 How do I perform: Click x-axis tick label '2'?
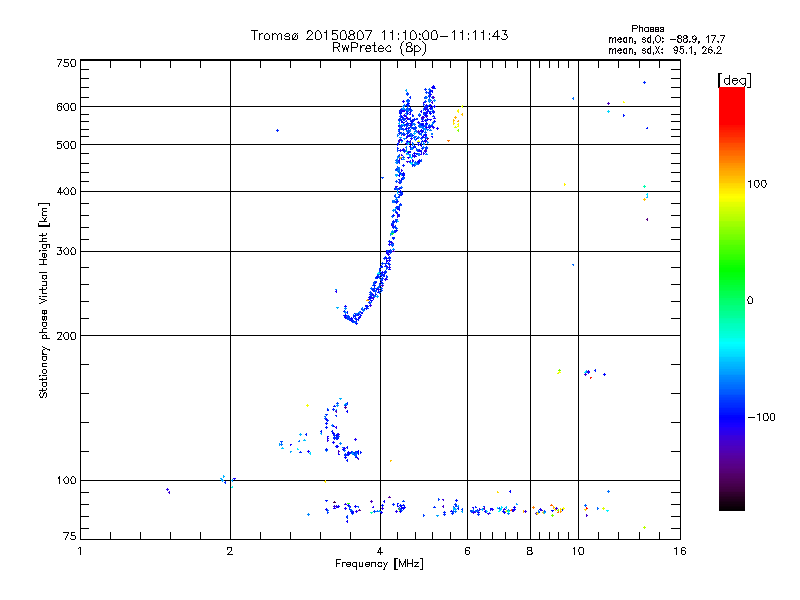(x=230, y=551)
